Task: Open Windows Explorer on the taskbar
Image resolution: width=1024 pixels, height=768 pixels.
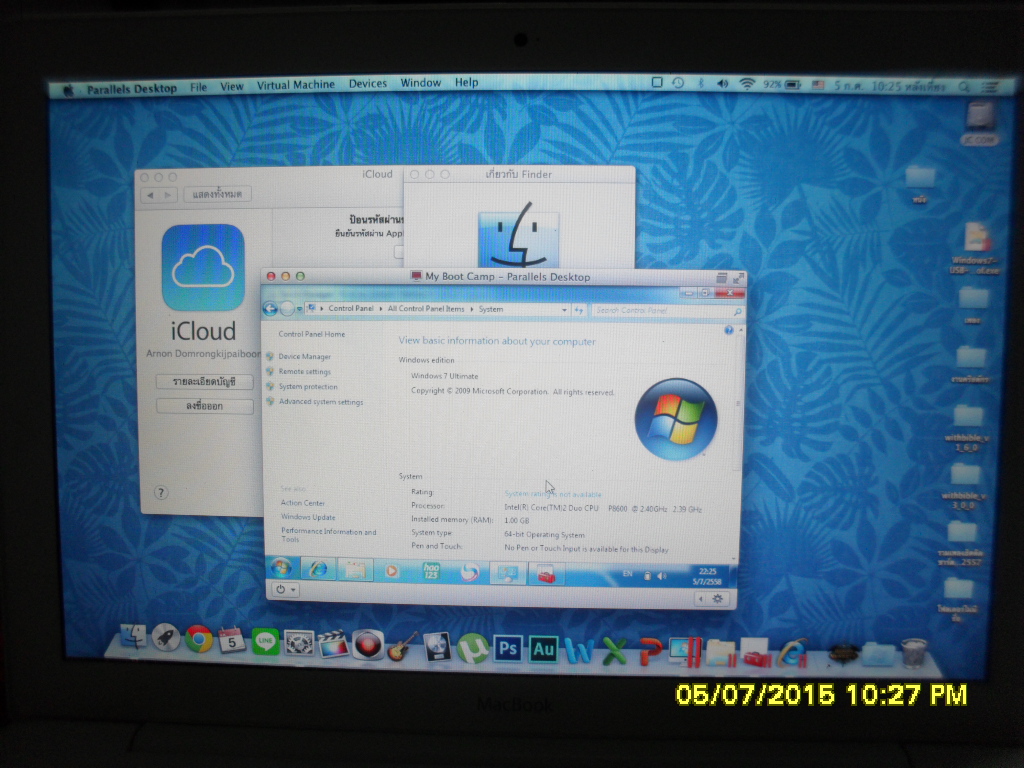Action: (355, 570)
